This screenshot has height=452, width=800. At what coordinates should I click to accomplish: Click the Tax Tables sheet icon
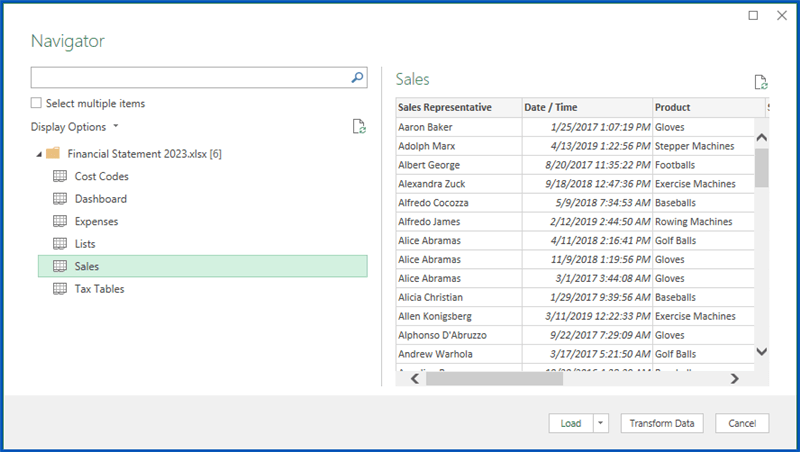(x=59, y=289)
